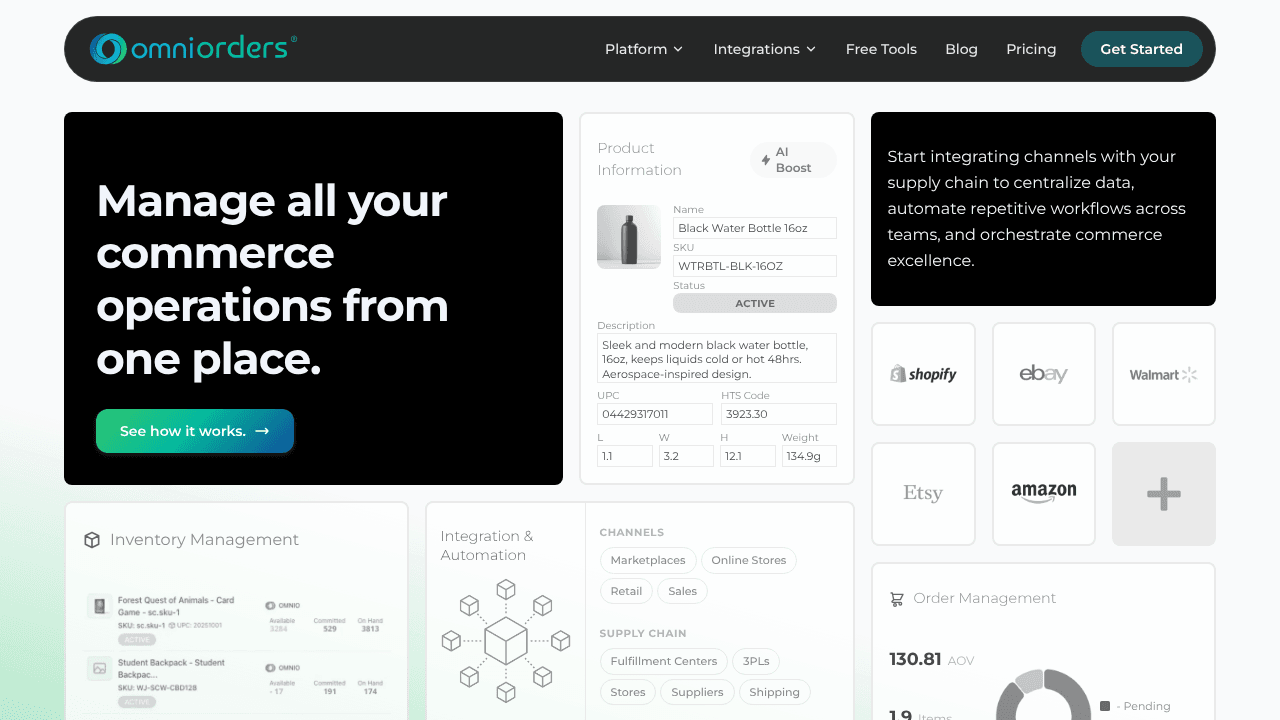Click the Student Backpack placeholder image icon
The height and width of the screenshot is (720, 1280).
(99, 668)
